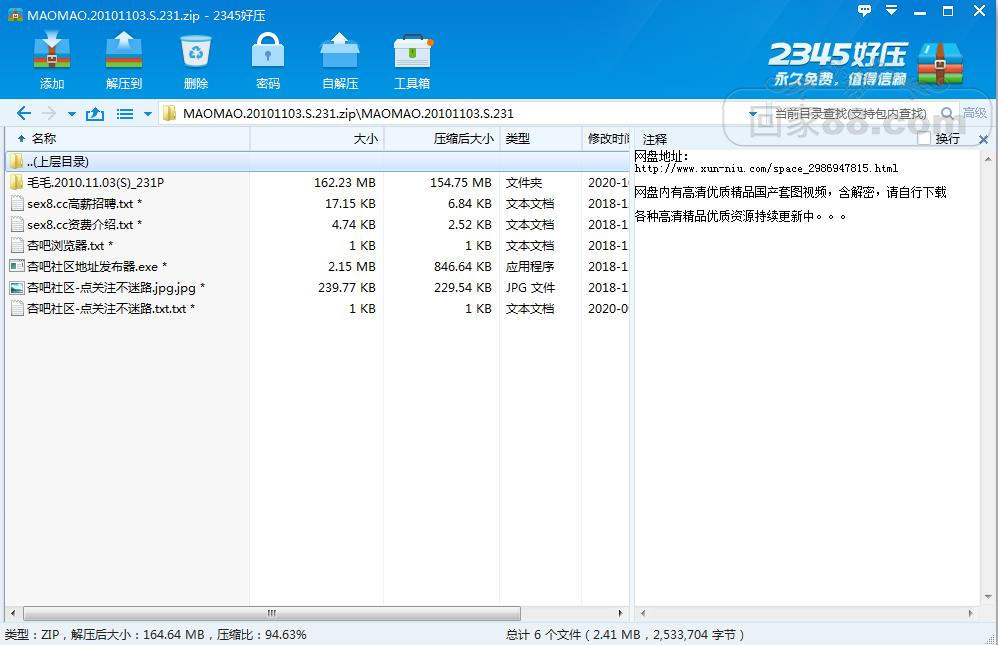Image resolution: width=998 pixels, height=645 pixels.
Task: Click file list scrollbar right arrow
Action: tap(620, 614)
